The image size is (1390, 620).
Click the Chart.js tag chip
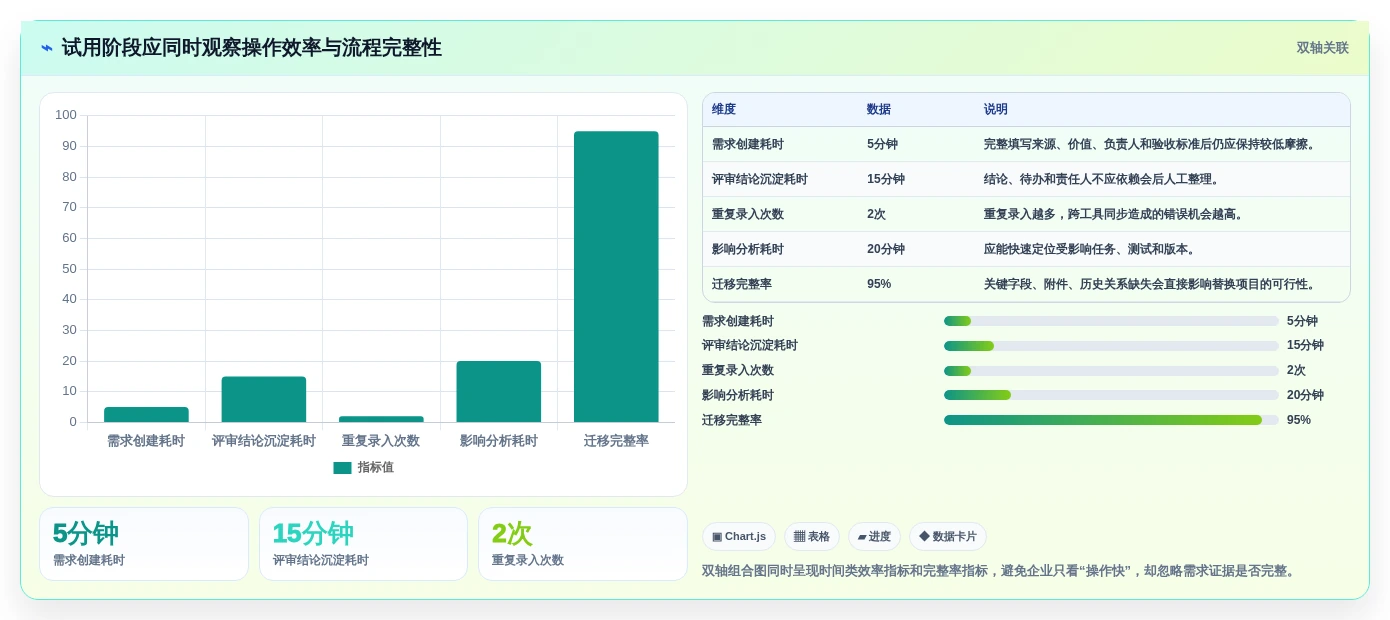click(x=739, y=537)
